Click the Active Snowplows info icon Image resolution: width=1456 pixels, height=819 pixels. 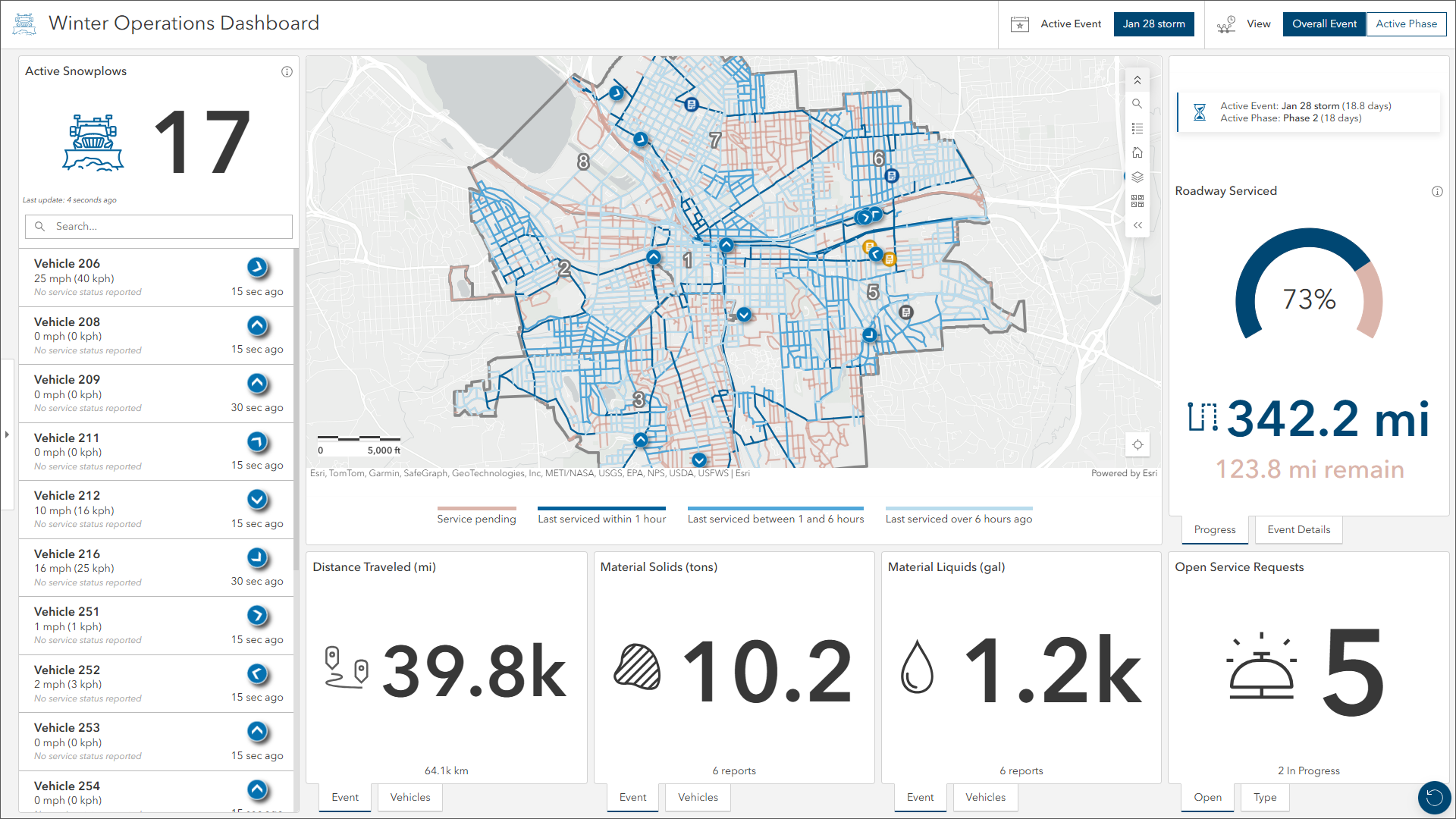pyautogui.click(x=287, y=72)
